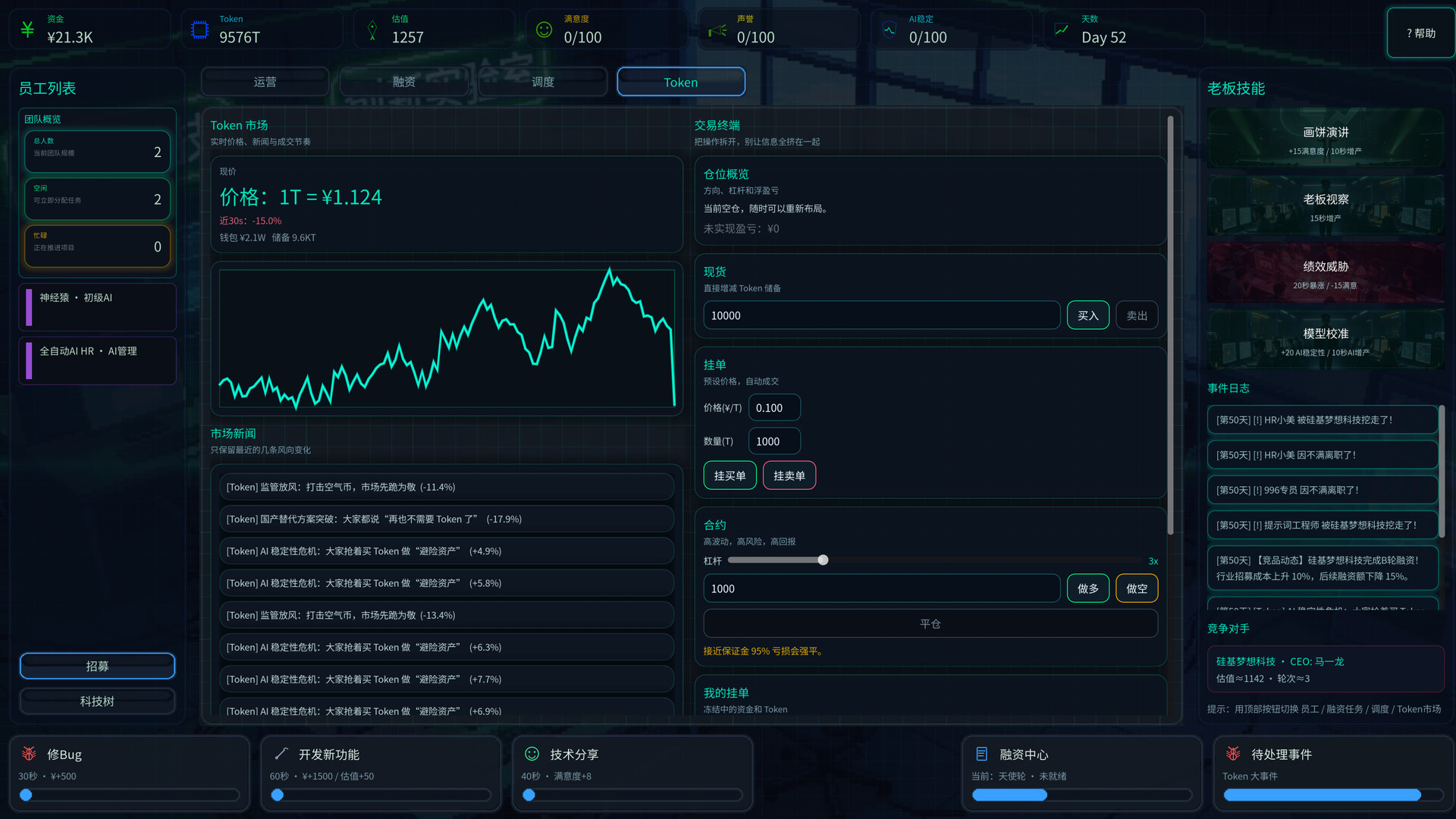This screenshot has height=819, width=1456.
Task: Open the 招募 recruit button
Action: [x=97, y=666]
